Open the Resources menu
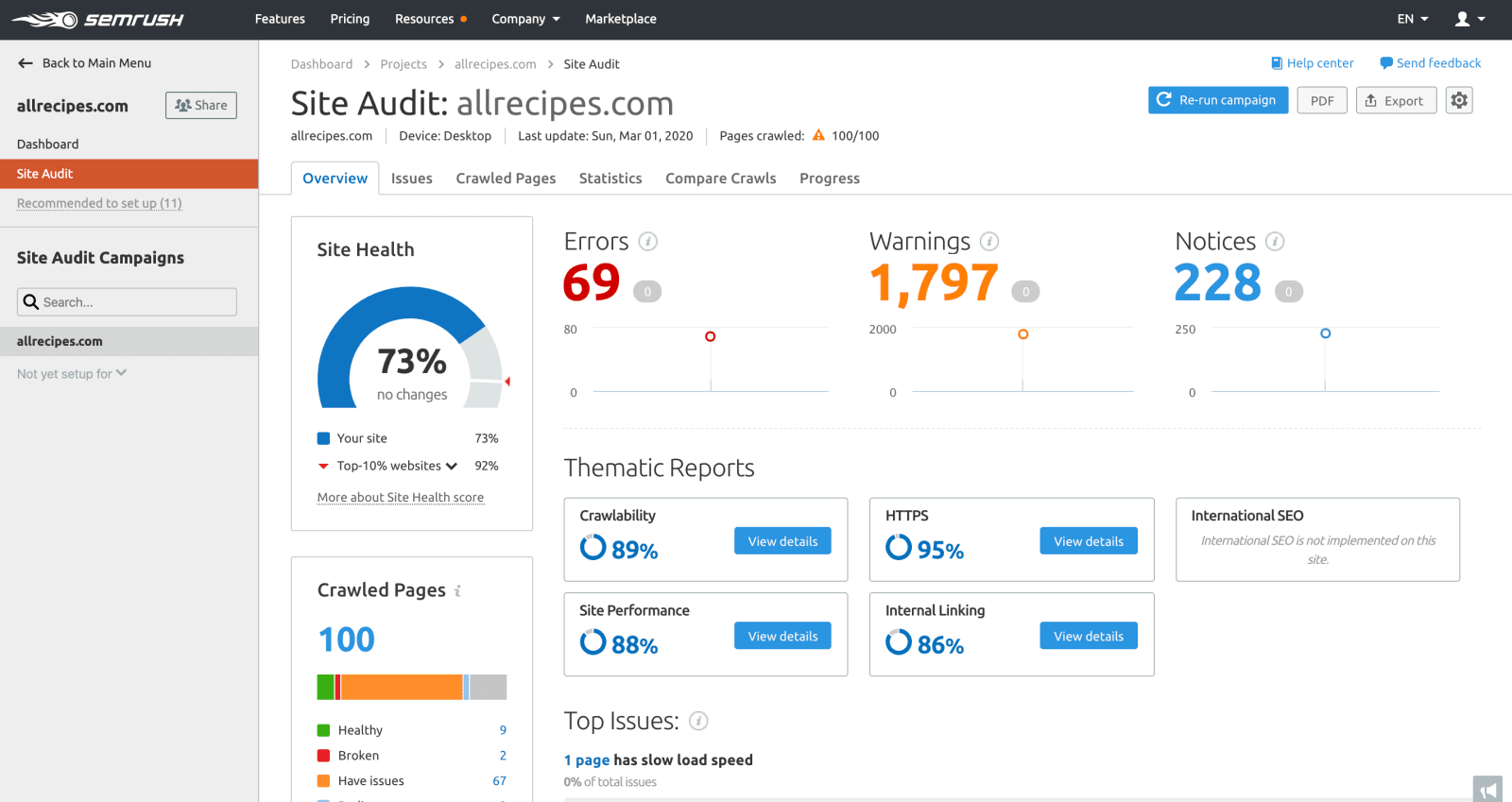Screen dimensions: 1512x802 pos(431,19)
